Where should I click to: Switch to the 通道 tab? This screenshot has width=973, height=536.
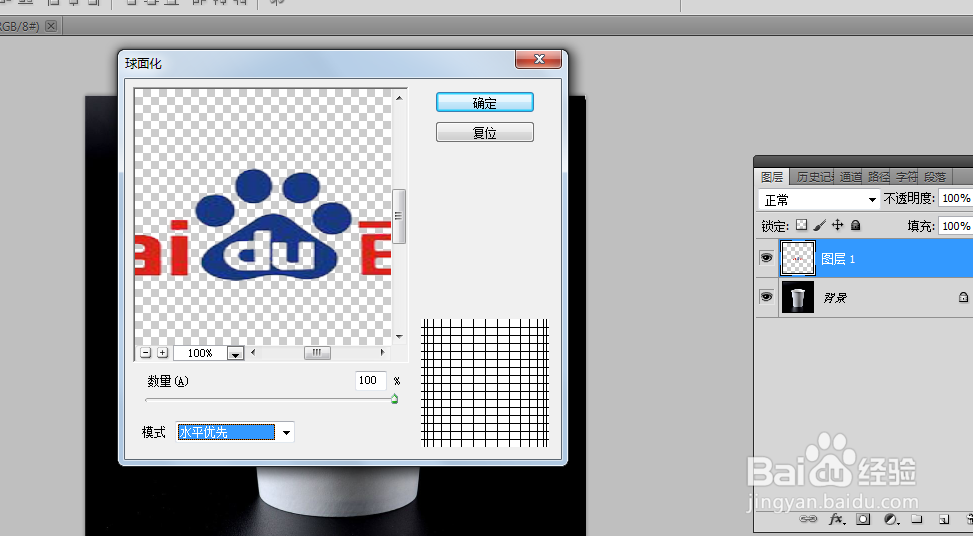click(850, 177)
